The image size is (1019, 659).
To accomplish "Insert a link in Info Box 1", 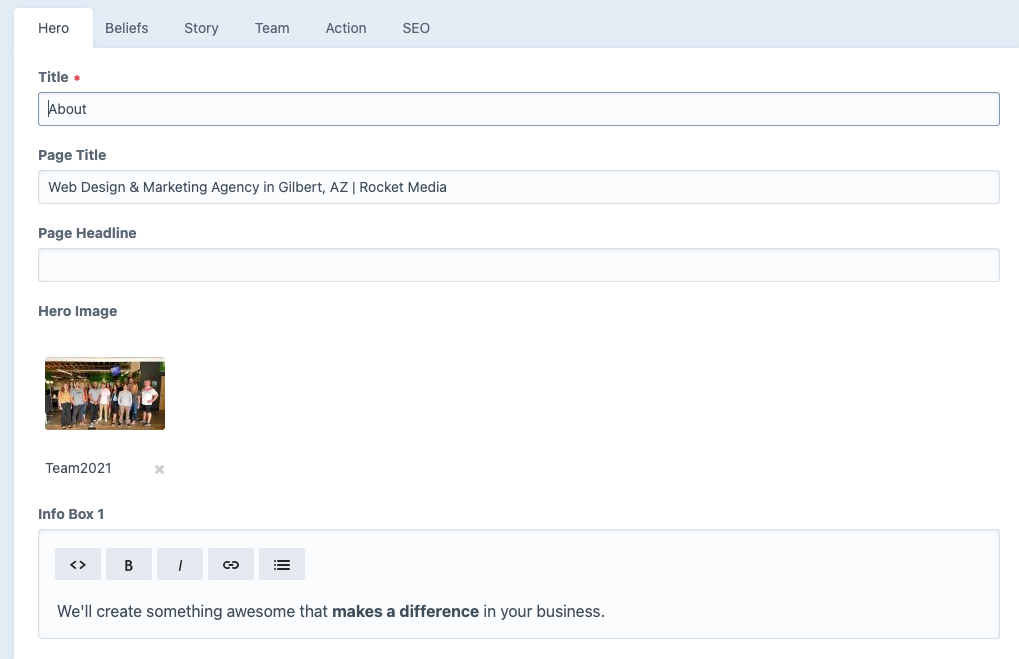I will tap(231, 564).
